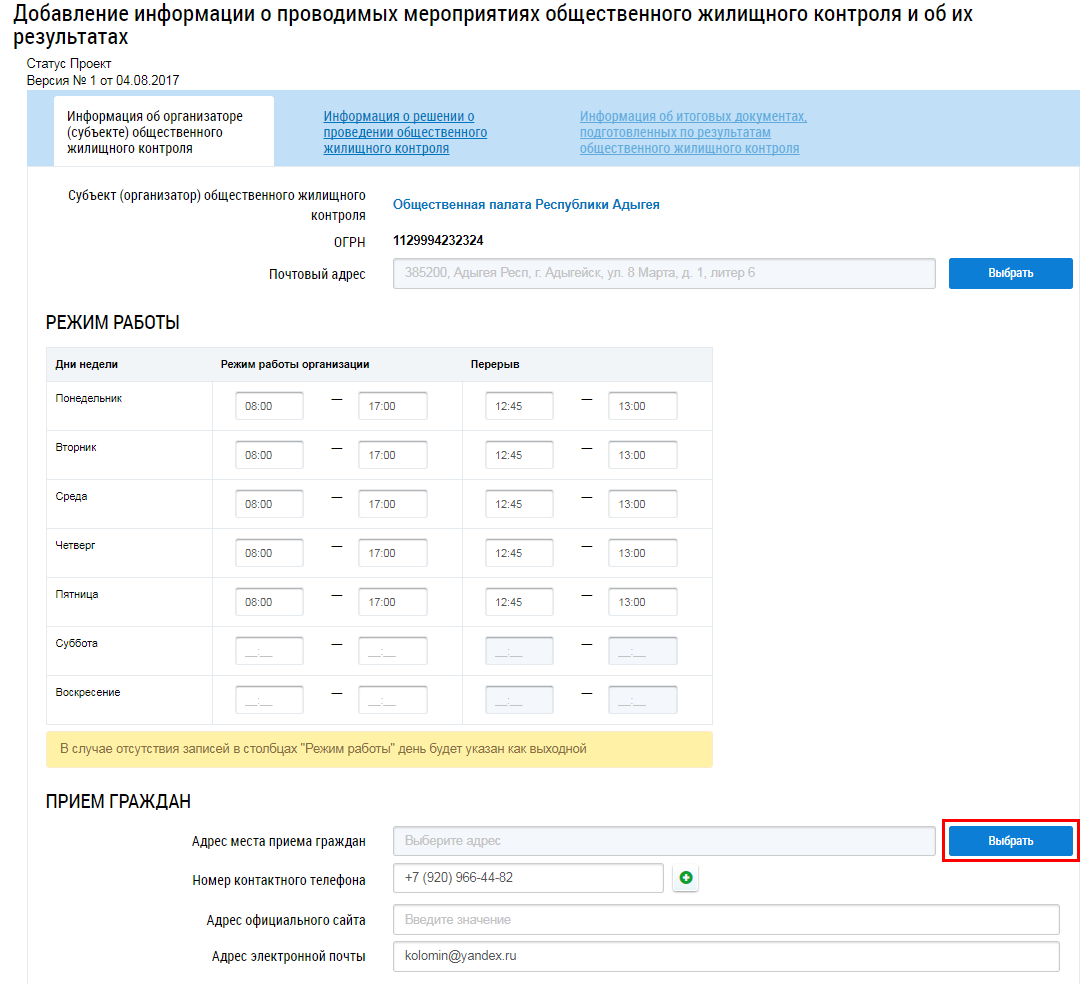Viewport: 1086px width, 984px height.
Task: Click the email address field
Action: (725, 956)
